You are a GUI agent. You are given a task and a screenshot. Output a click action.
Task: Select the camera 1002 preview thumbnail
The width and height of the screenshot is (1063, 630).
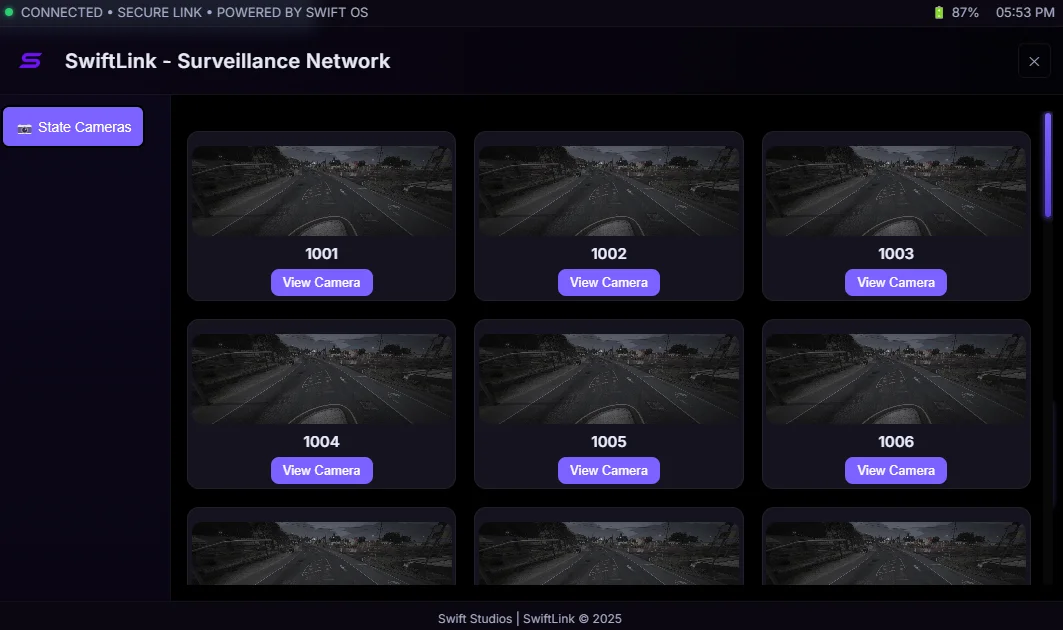(x=608, y=191)
